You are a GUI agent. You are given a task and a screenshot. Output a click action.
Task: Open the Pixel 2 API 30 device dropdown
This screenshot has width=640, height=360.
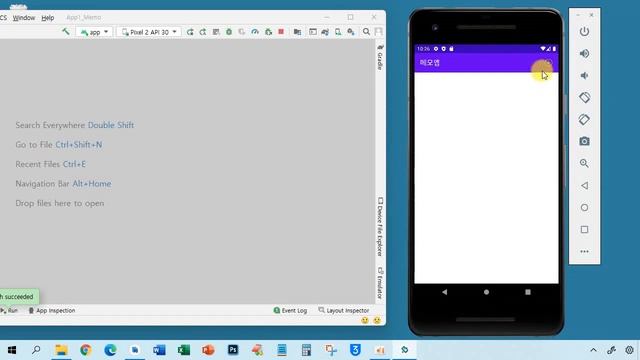(149, 32)
